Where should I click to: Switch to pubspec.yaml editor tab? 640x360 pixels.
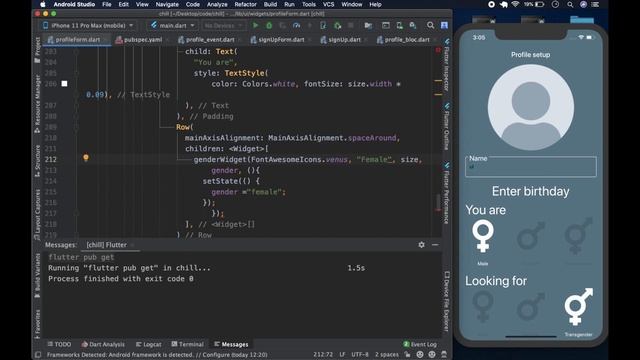click(x=139, y=40)
